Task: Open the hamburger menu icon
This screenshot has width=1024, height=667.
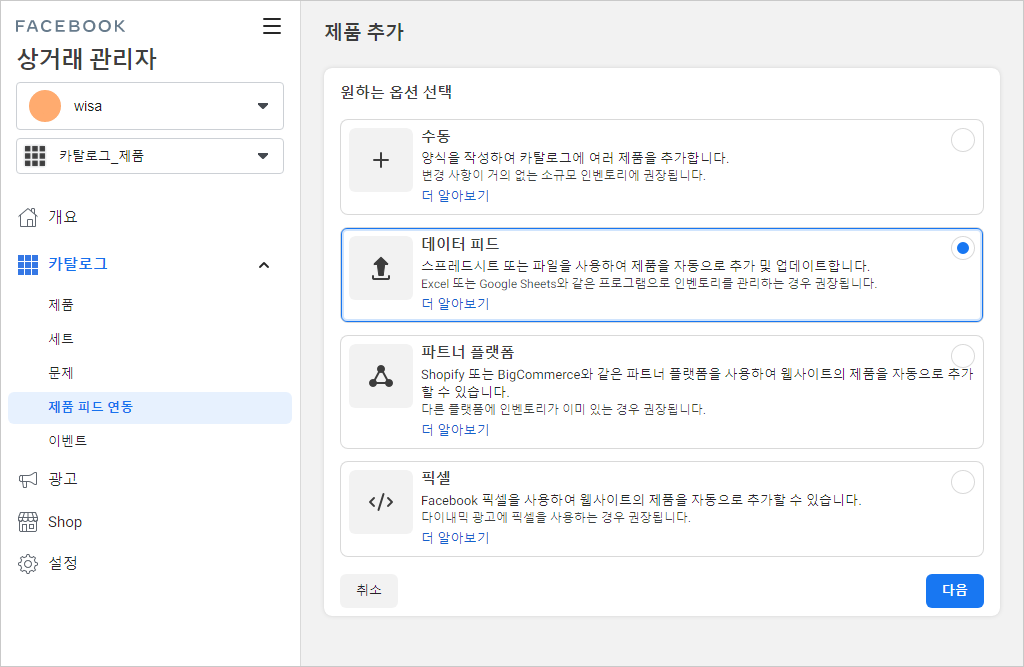Action: [272, 26]
